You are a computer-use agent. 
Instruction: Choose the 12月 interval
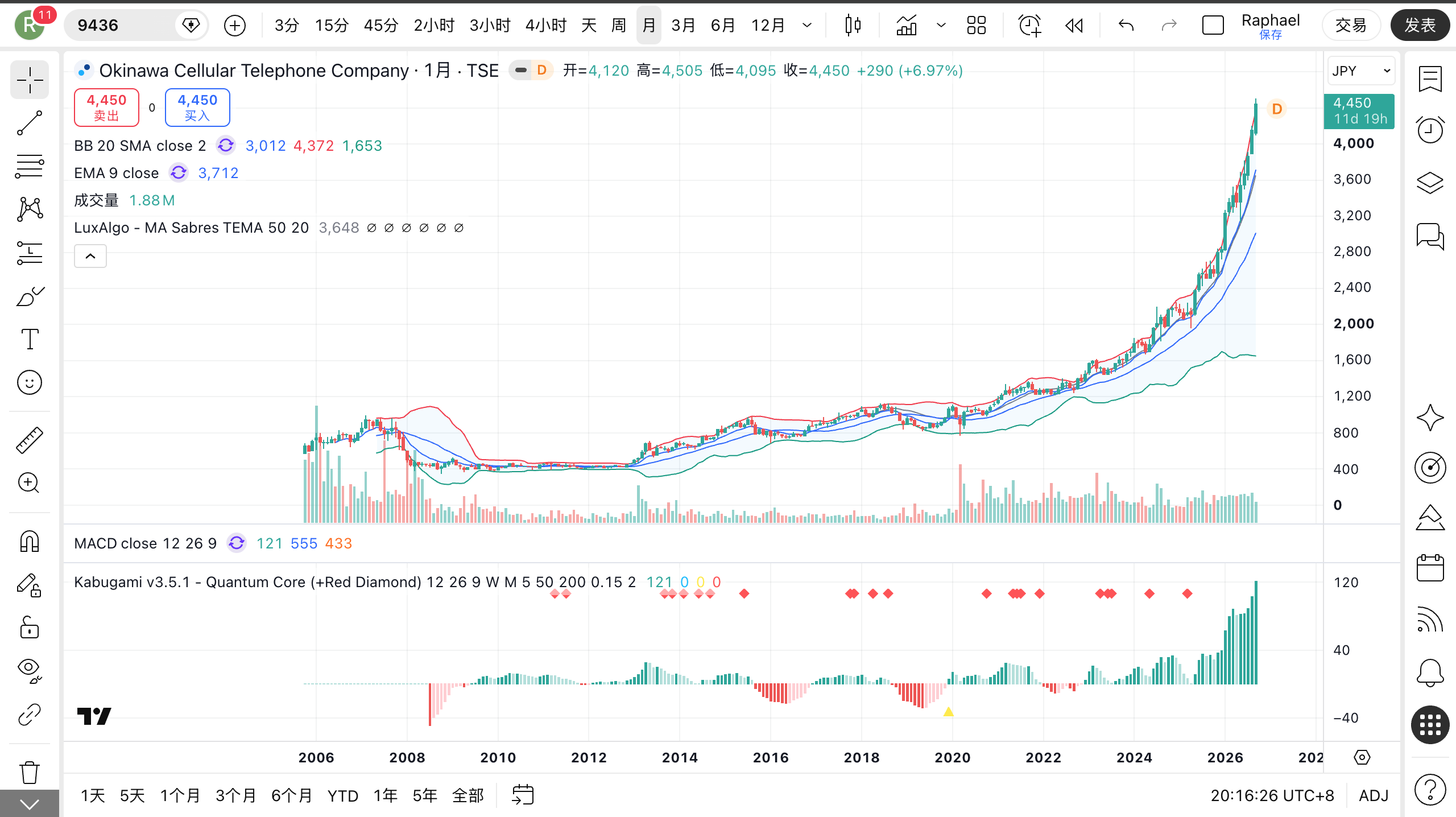[x=768, y=25]
